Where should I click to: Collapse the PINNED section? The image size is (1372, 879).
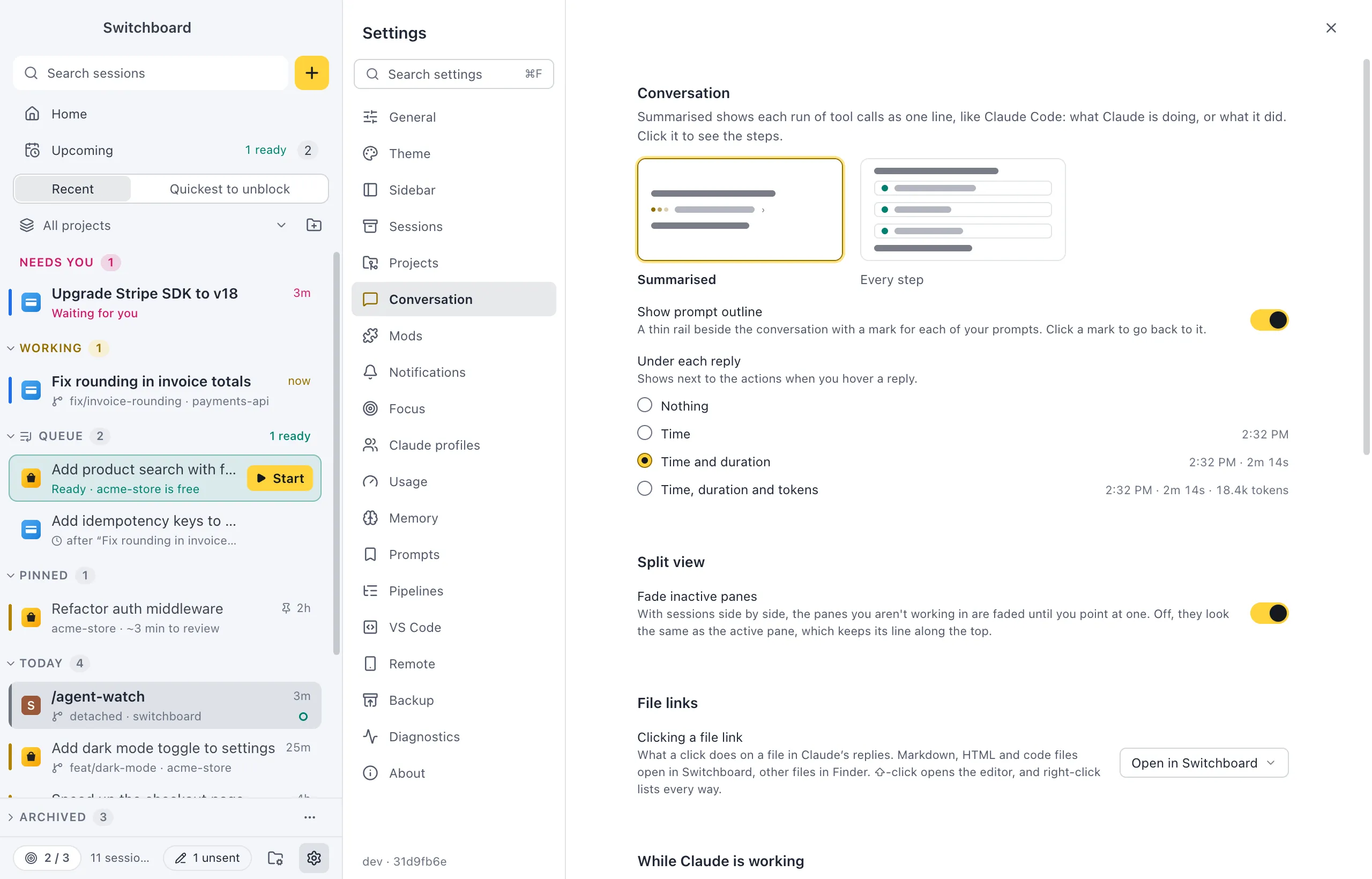pos(11,575)
